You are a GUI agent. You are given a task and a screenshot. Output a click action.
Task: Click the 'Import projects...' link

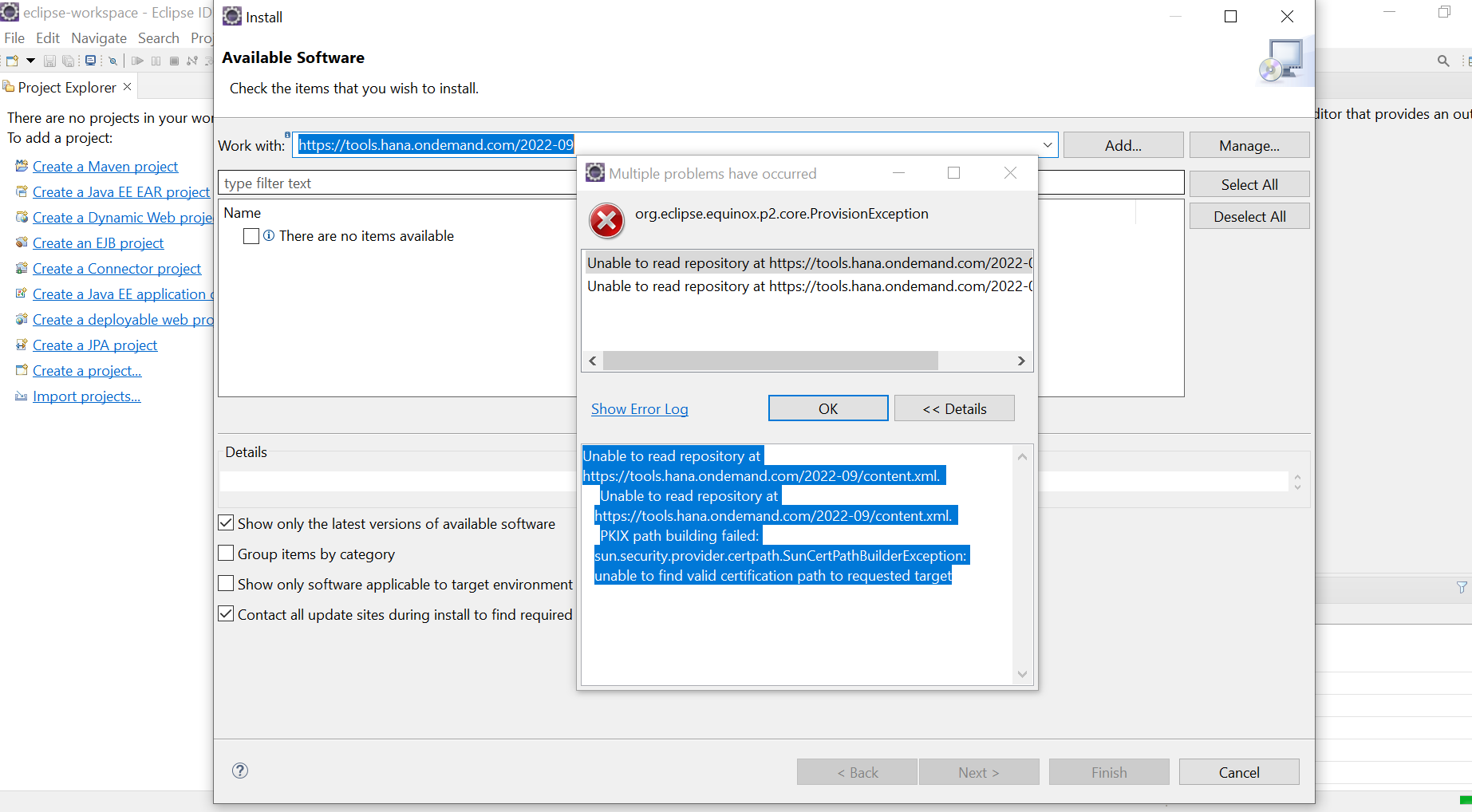[x=87, y=396]
